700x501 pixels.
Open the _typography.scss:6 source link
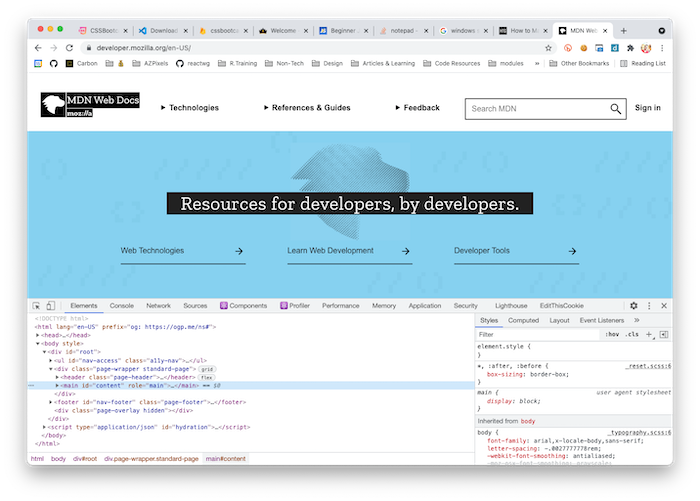[639, 433]
